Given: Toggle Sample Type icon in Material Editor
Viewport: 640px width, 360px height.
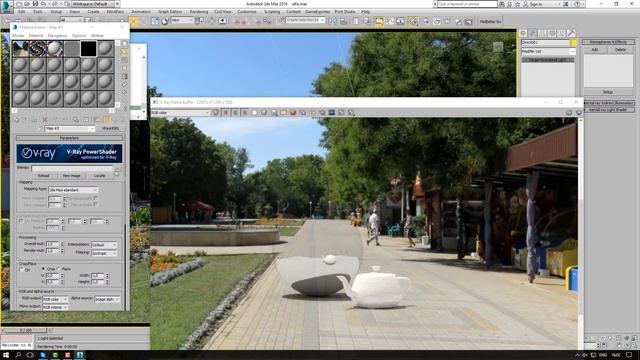Looking at the screenshot, I should (124, 44).
